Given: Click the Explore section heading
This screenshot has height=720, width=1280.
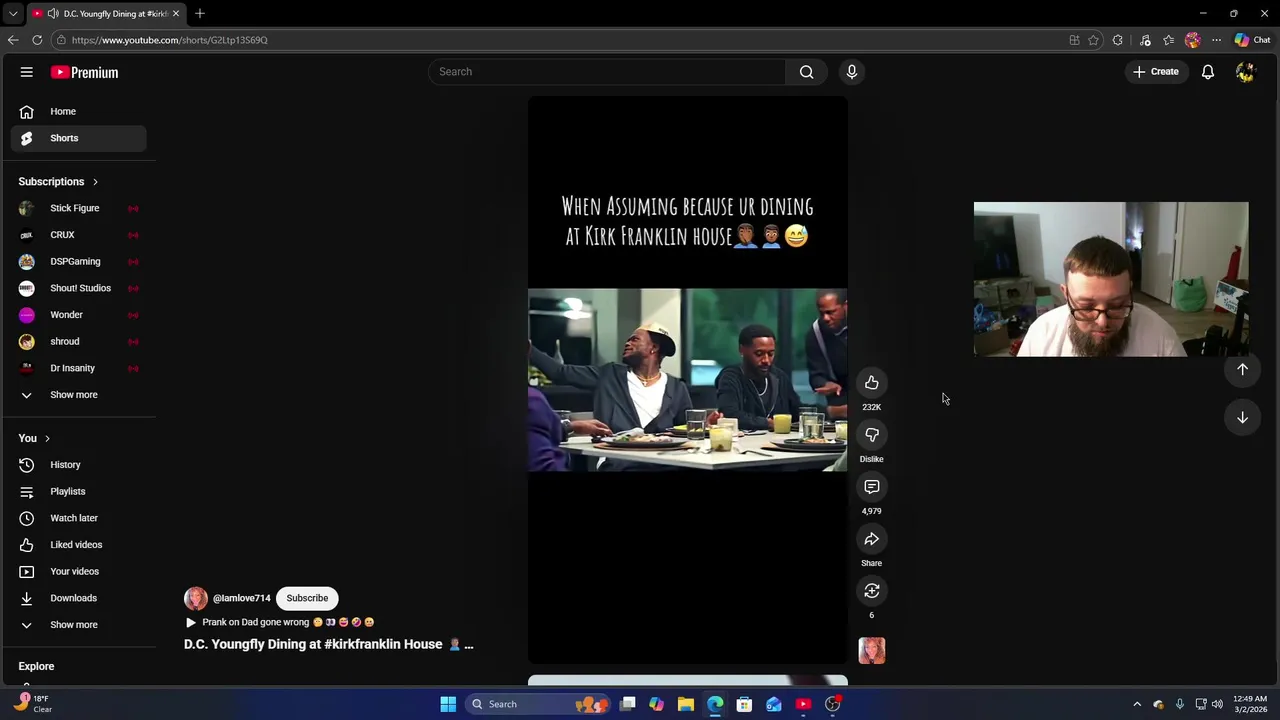Looking at the screenshot, I should (36, 666).
